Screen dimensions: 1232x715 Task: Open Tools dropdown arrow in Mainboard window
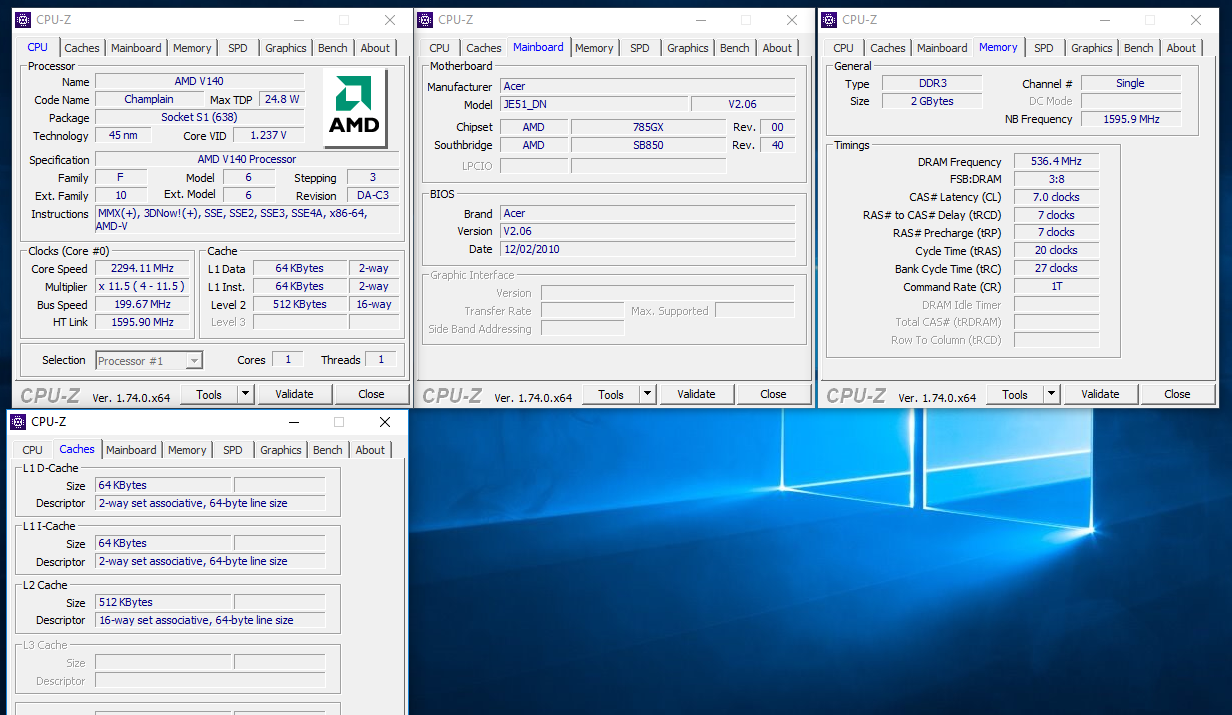pyautogui.click(x=648, y=394)
